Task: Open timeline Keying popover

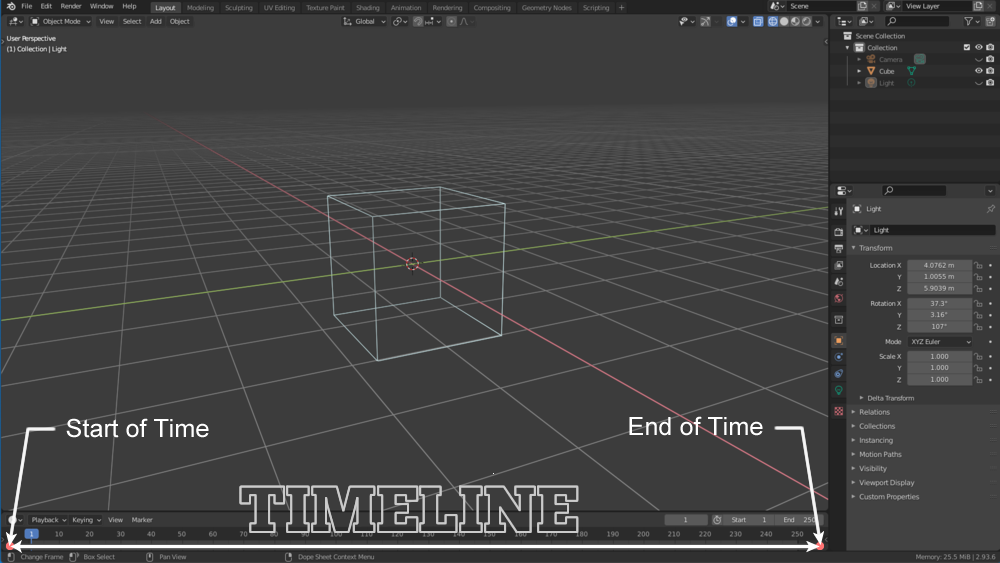Action: [x=86, y=520]
